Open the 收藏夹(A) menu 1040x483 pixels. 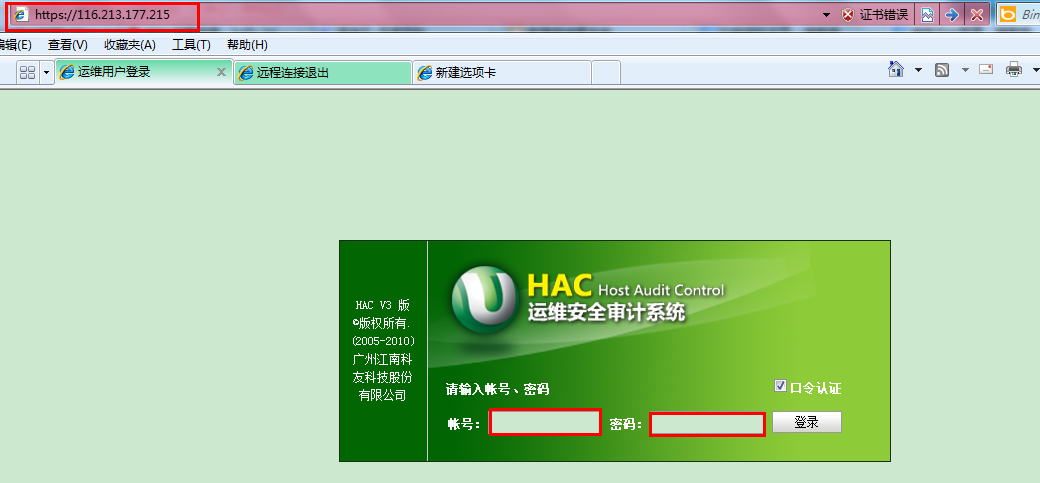click(x=130, y=45)
